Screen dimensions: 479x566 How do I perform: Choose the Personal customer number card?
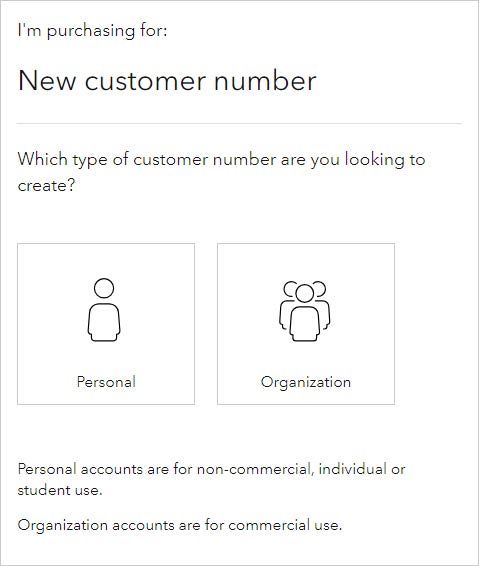pos(106,324)
